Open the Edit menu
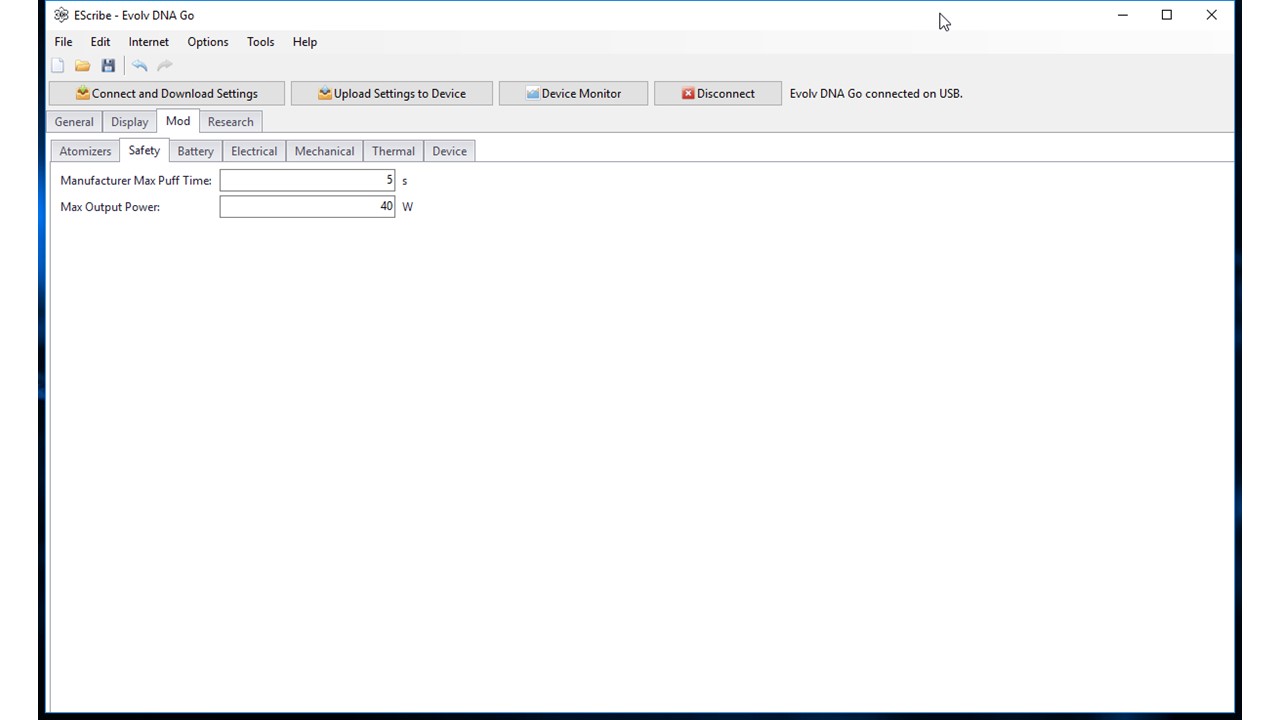 tap(100, 42)
